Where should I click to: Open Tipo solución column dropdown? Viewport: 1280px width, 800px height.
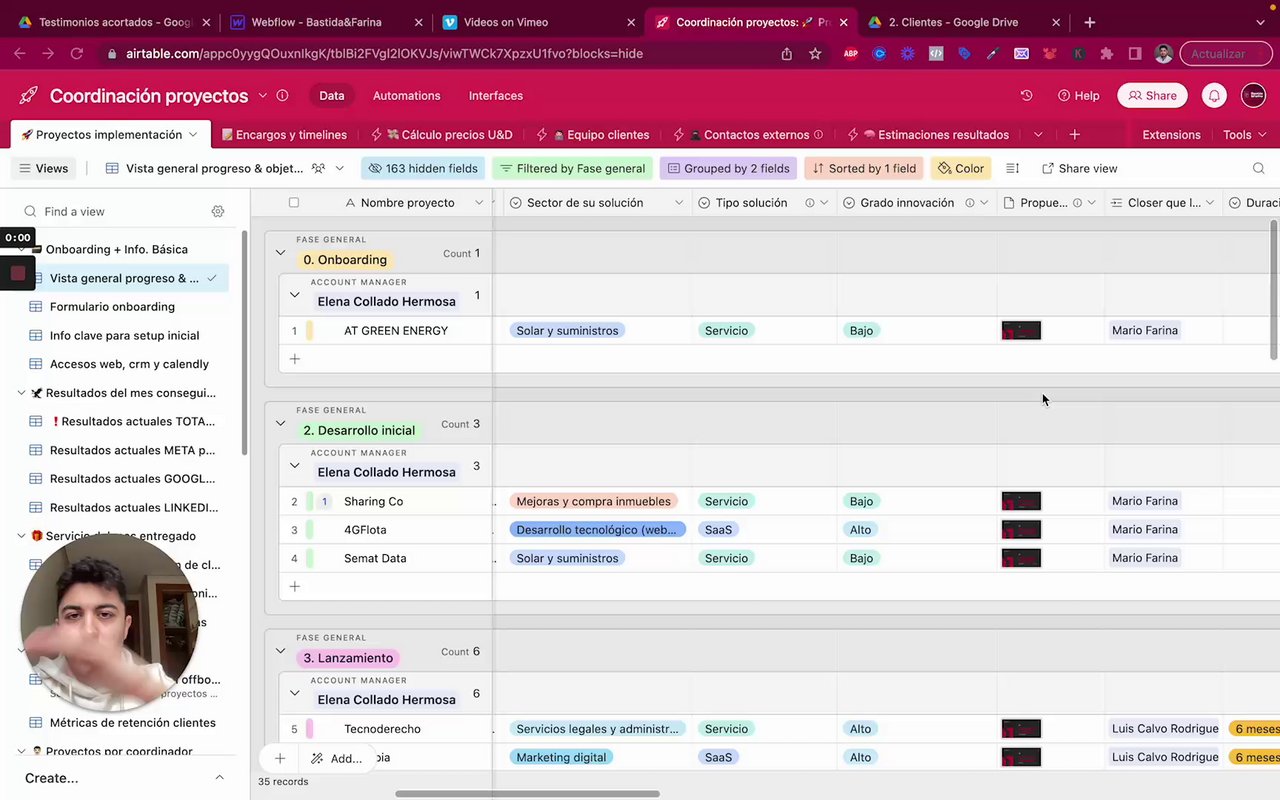click(823, 203)
